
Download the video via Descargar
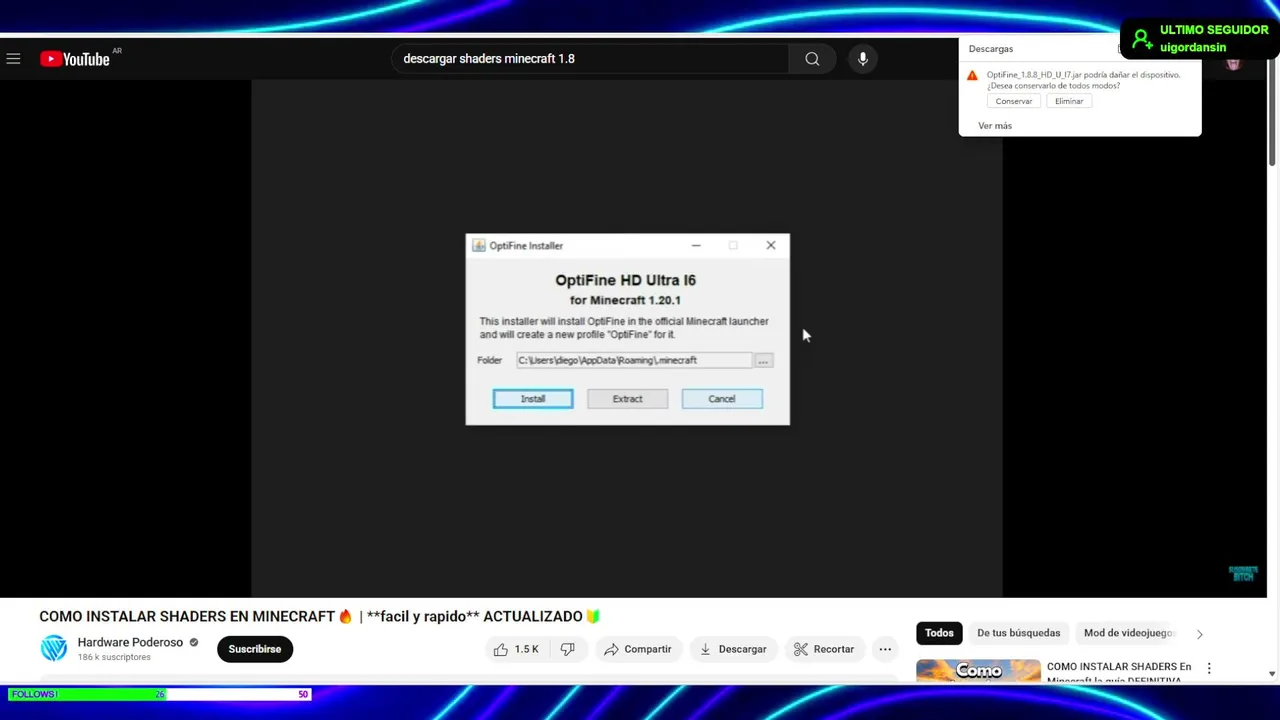733,649
